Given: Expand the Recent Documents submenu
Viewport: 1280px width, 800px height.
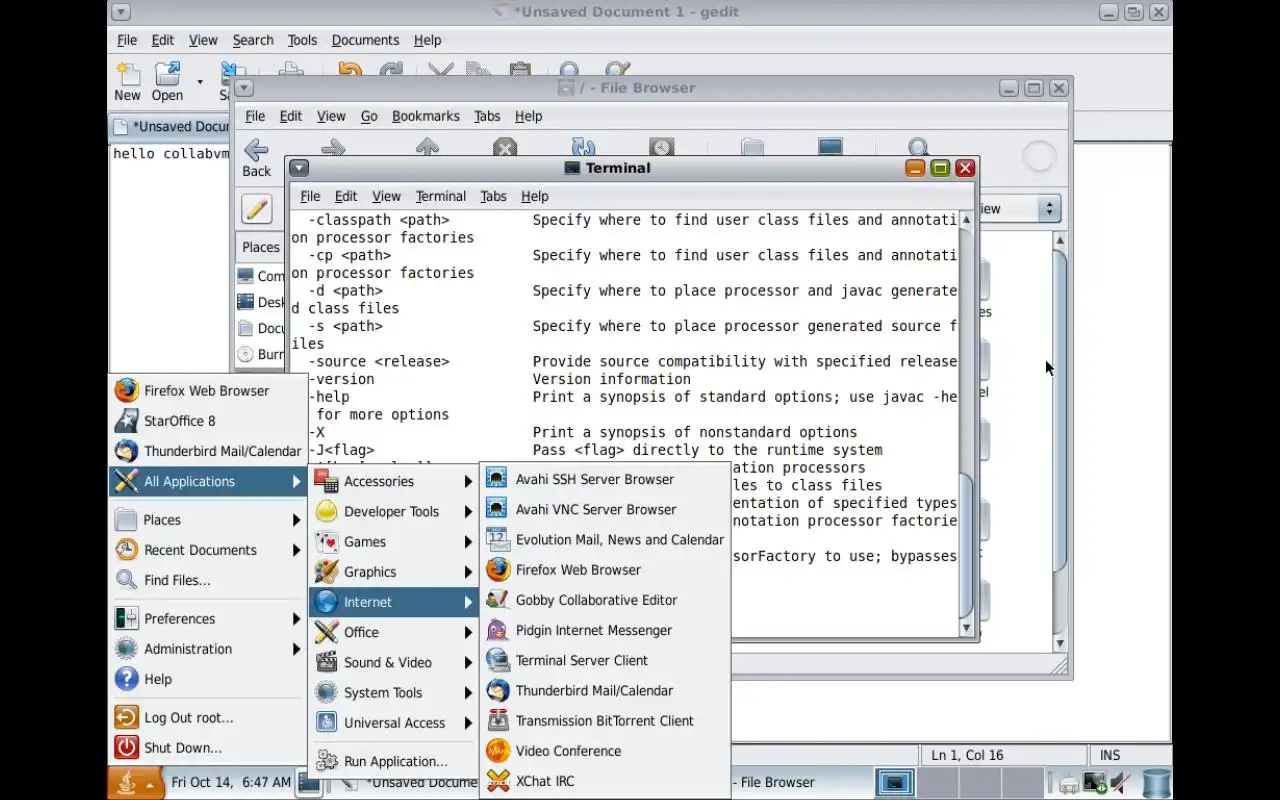Looking at the screenshot, I should coord(207,550).
